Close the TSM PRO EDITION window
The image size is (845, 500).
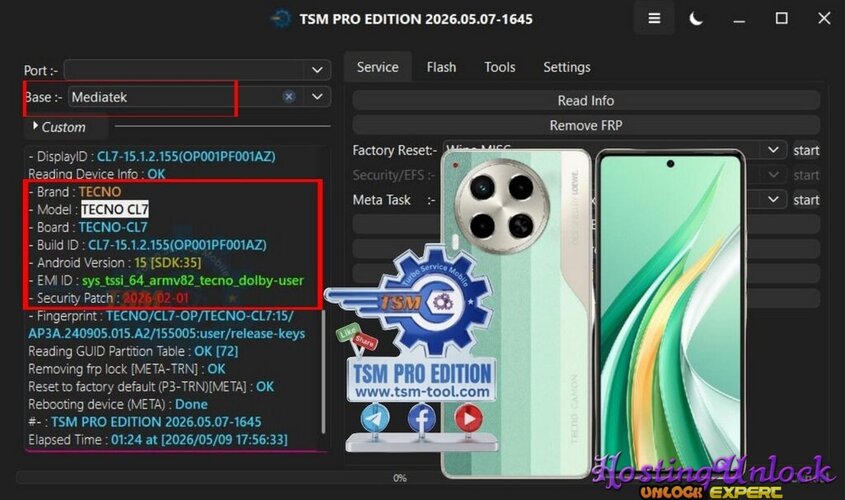(824, 18)
